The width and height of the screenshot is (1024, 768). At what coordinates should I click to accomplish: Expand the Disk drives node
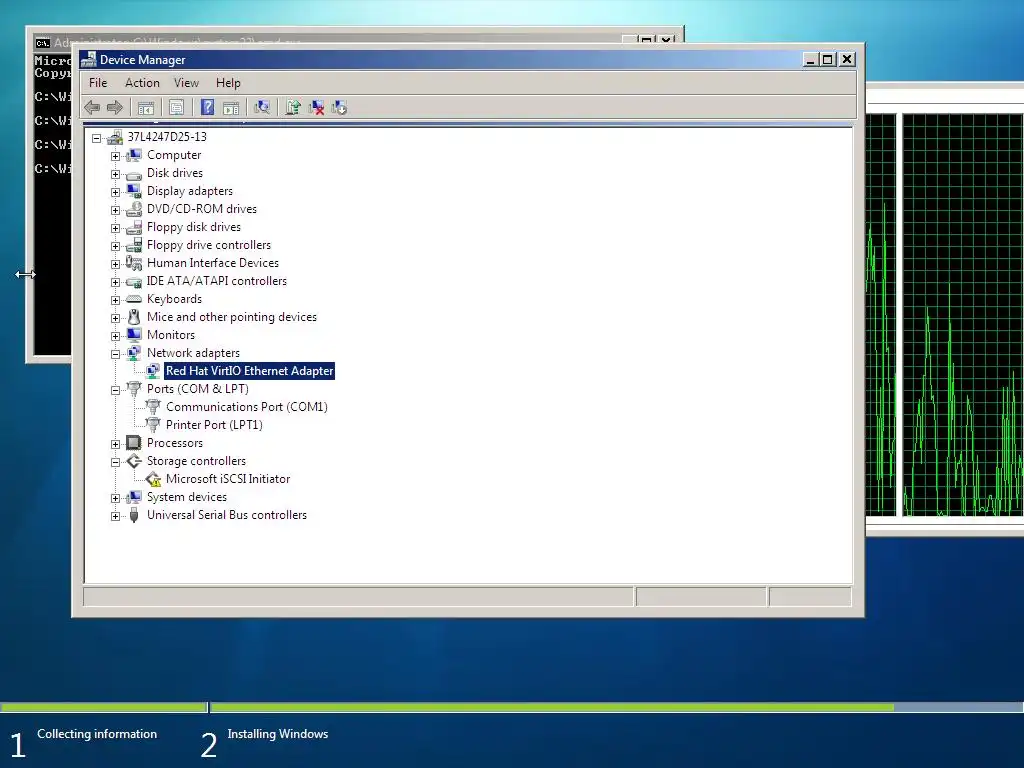[116, 174]
